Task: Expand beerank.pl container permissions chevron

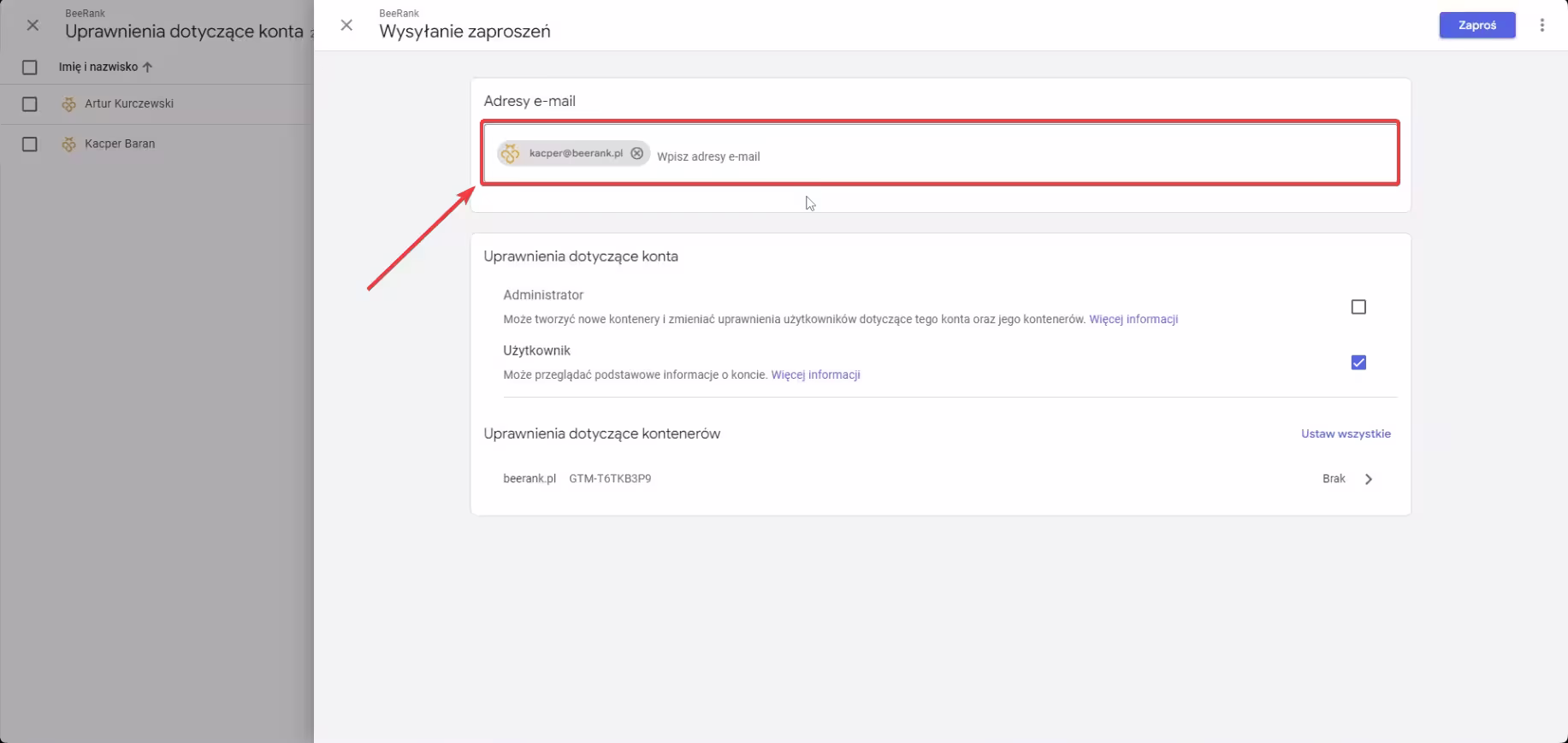Action: pos(1368,480)
